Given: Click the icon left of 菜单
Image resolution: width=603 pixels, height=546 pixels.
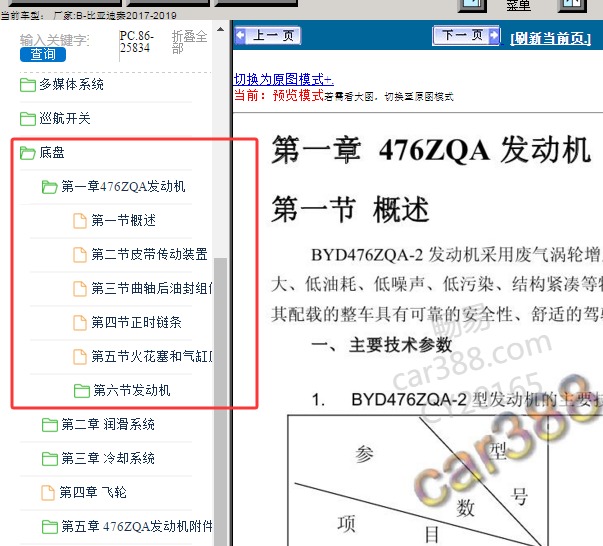Looking at the screenshot, I should (472, 5).
